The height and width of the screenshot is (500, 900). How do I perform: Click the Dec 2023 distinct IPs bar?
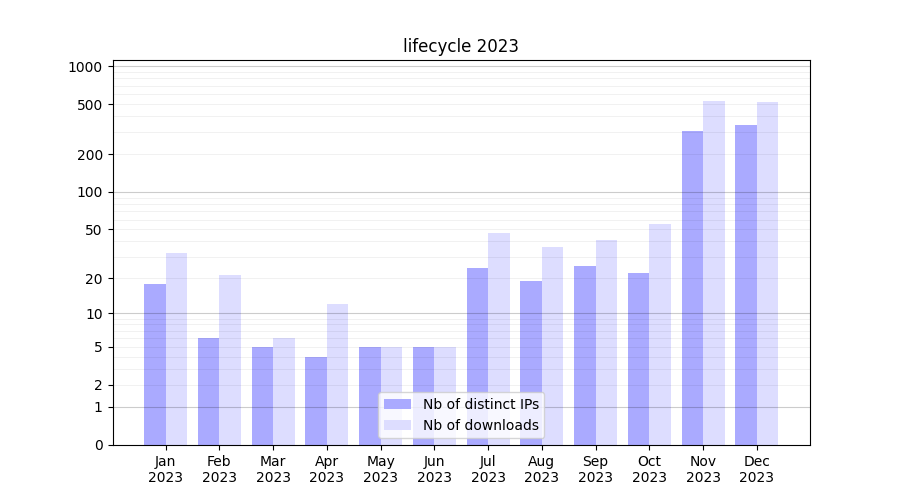coord(746,285)
